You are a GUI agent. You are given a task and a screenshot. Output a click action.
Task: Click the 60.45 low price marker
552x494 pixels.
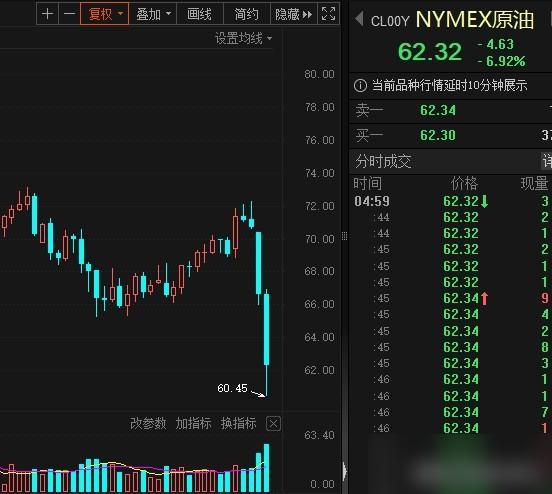(232, 388)
